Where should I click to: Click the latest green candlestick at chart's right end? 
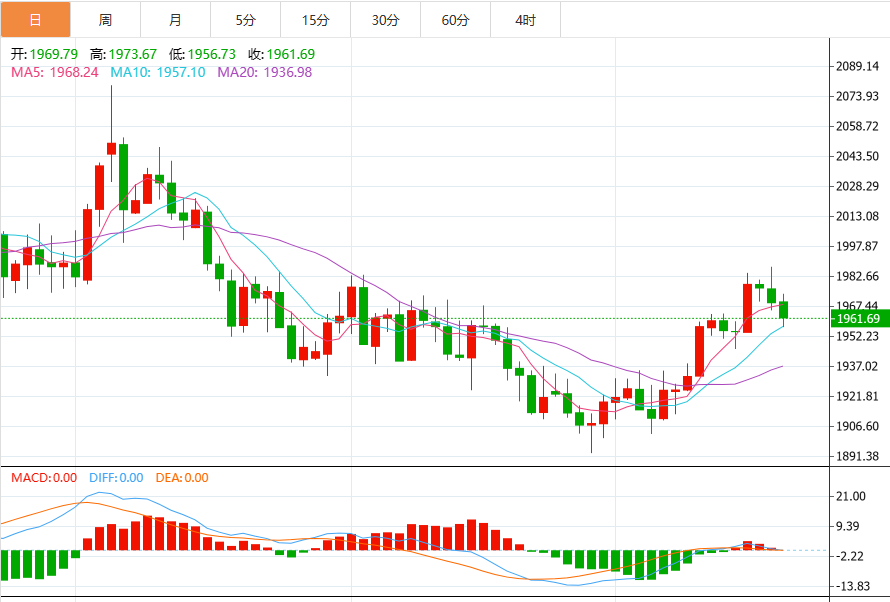[783, 310]
